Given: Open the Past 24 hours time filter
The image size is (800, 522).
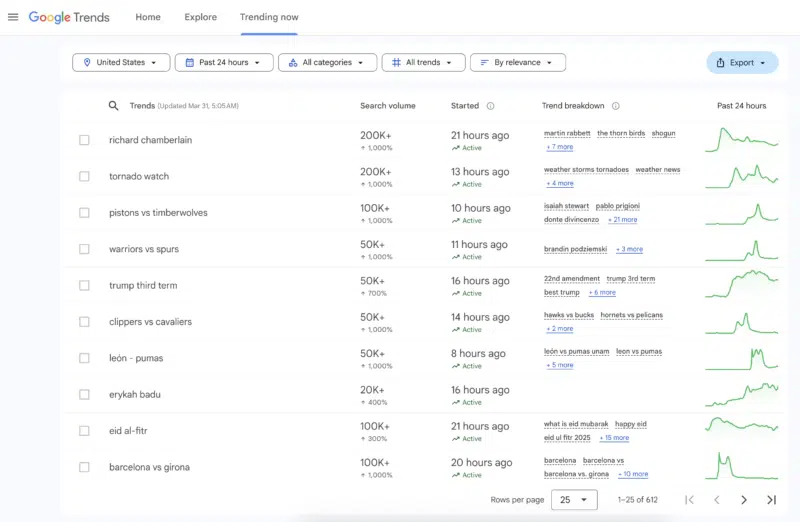Looking at the screenshot, I should coord(224,62).
